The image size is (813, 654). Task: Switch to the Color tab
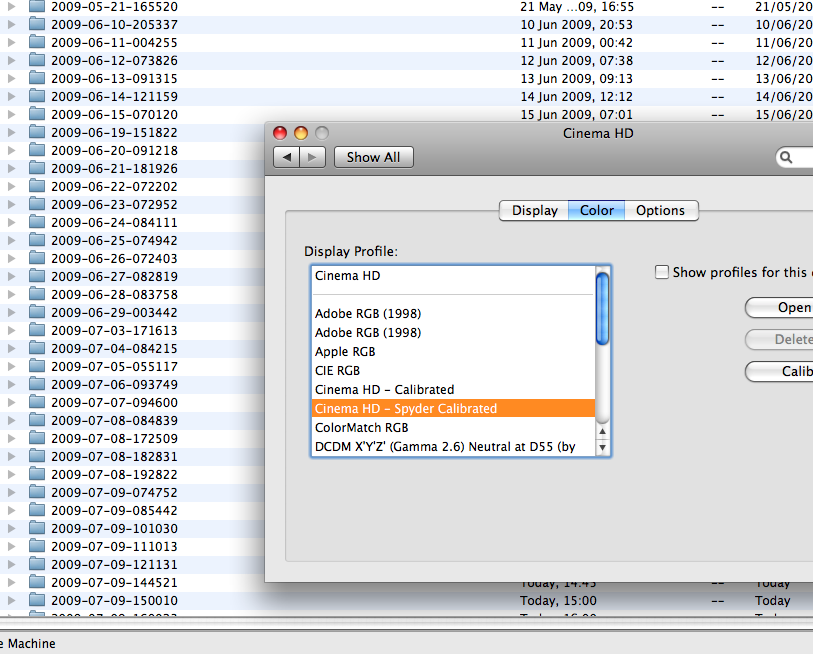tap(597, 211)
